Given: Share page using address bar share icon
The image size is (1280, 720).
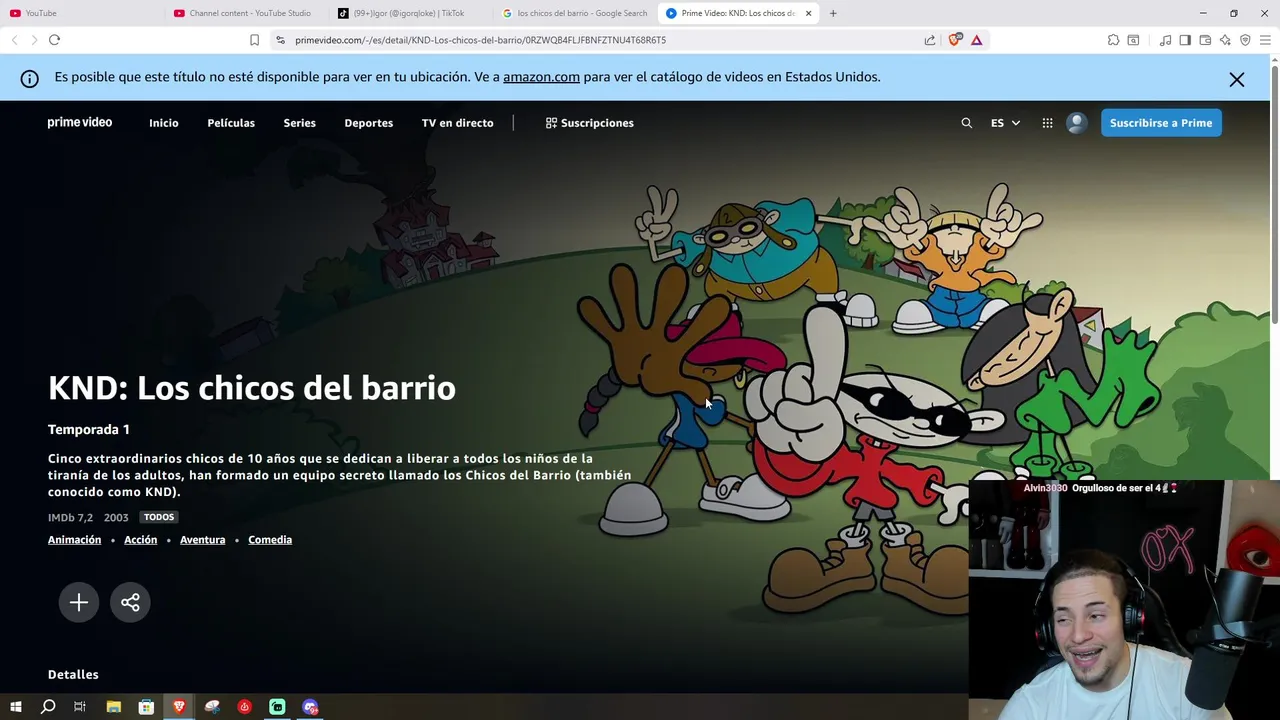Looking at the screenshot, I should coord(930,40).
